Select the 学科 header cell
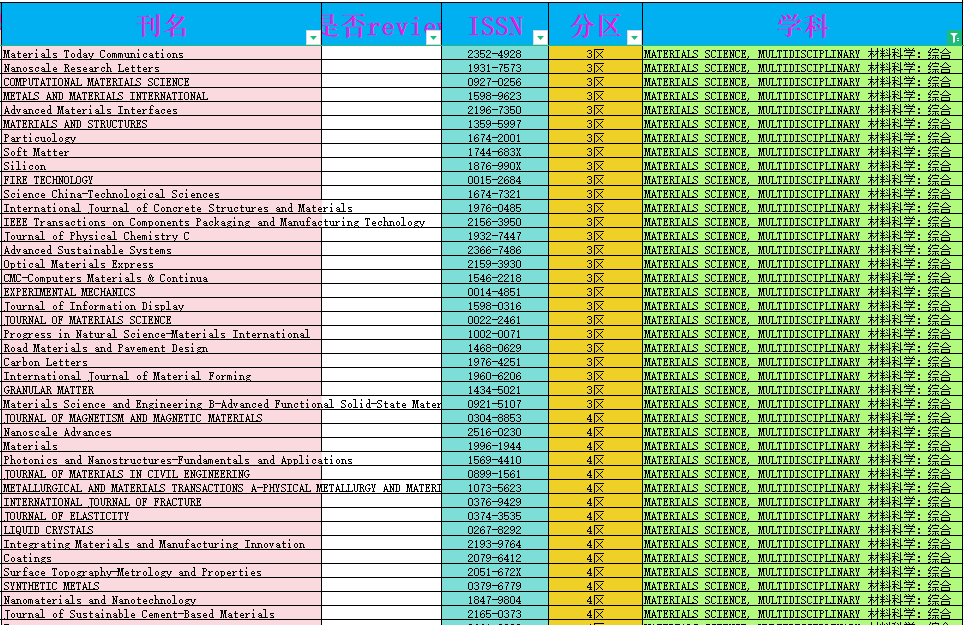 [x=802, y=25]
